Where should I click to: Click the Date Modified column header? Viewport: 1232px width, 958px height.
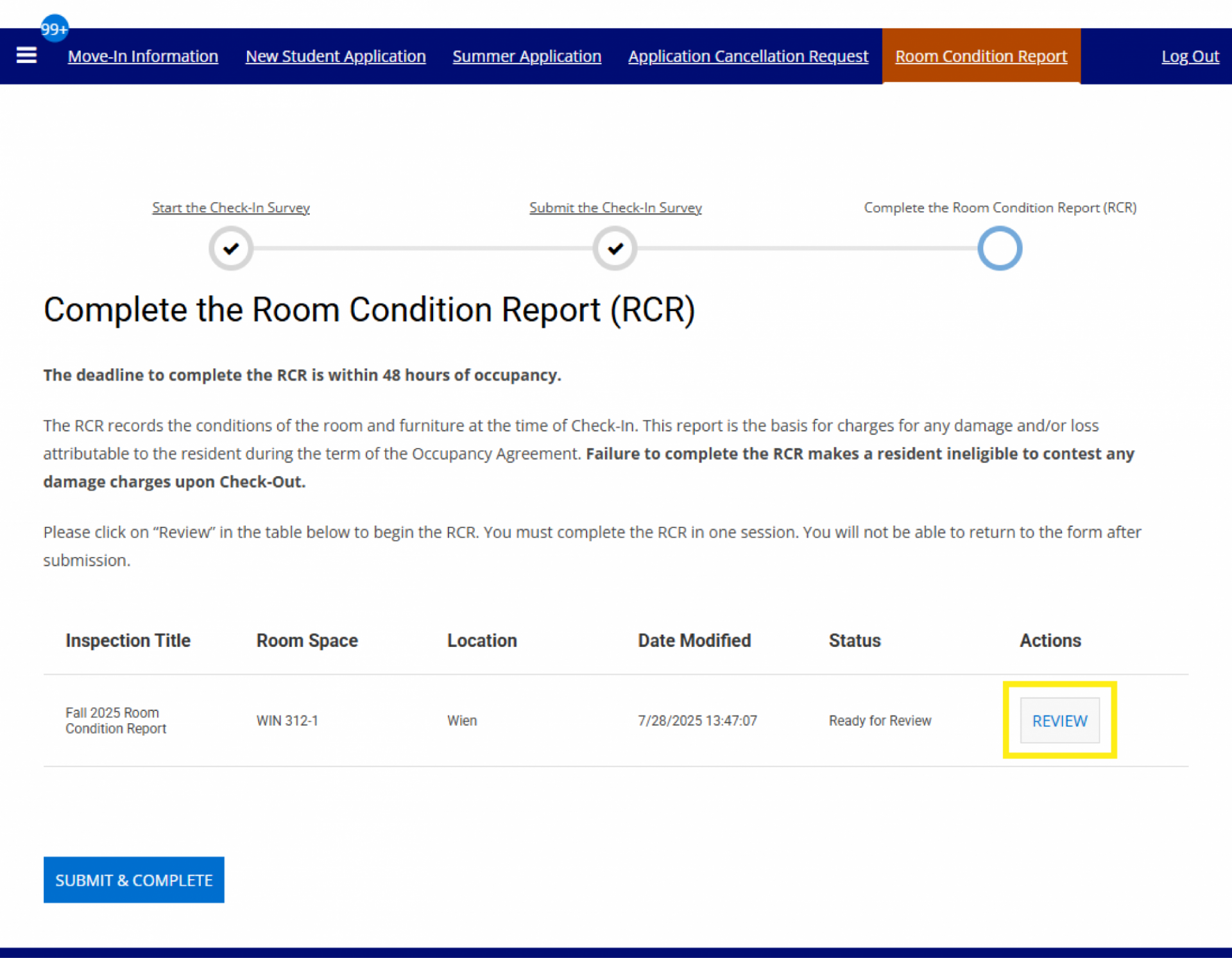pos(694,640)
